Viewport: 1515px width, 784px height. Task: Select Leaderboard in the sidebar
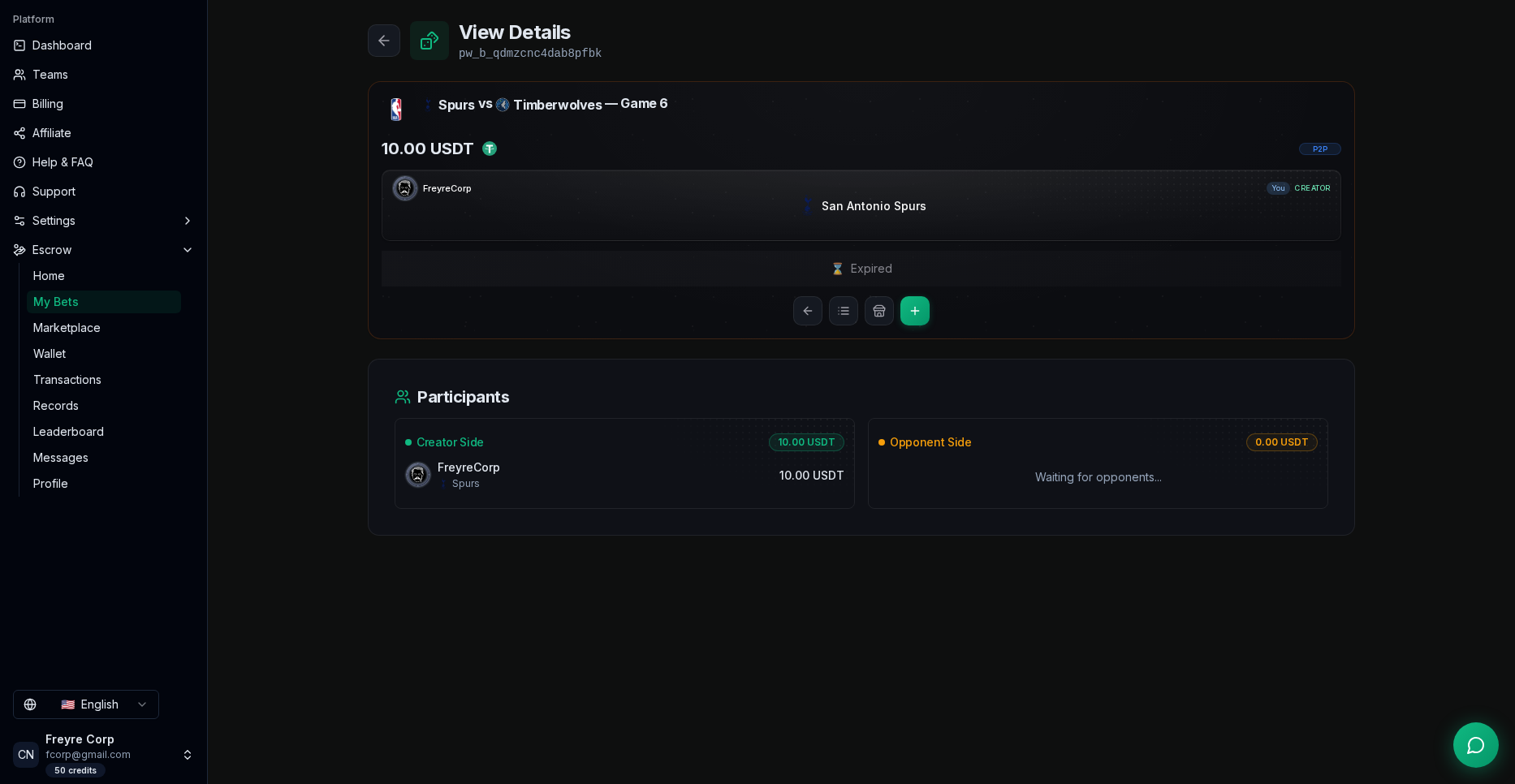tap(68, 432)
